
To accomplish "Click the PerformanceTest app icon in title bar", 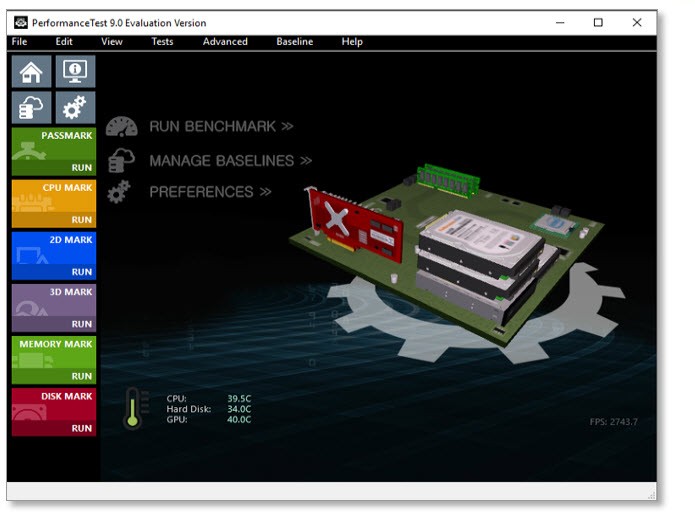I will 20,23.
